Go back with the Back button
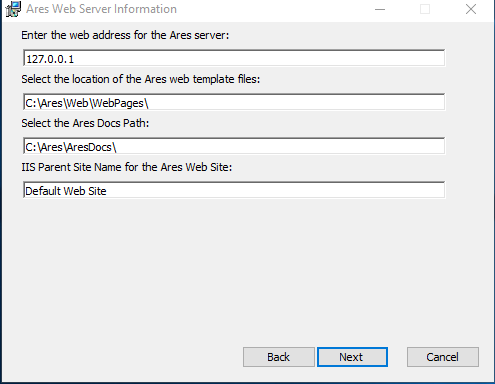The width and height of the screenshot is (495, 384). pyautogui.click(x=279, y=357)
